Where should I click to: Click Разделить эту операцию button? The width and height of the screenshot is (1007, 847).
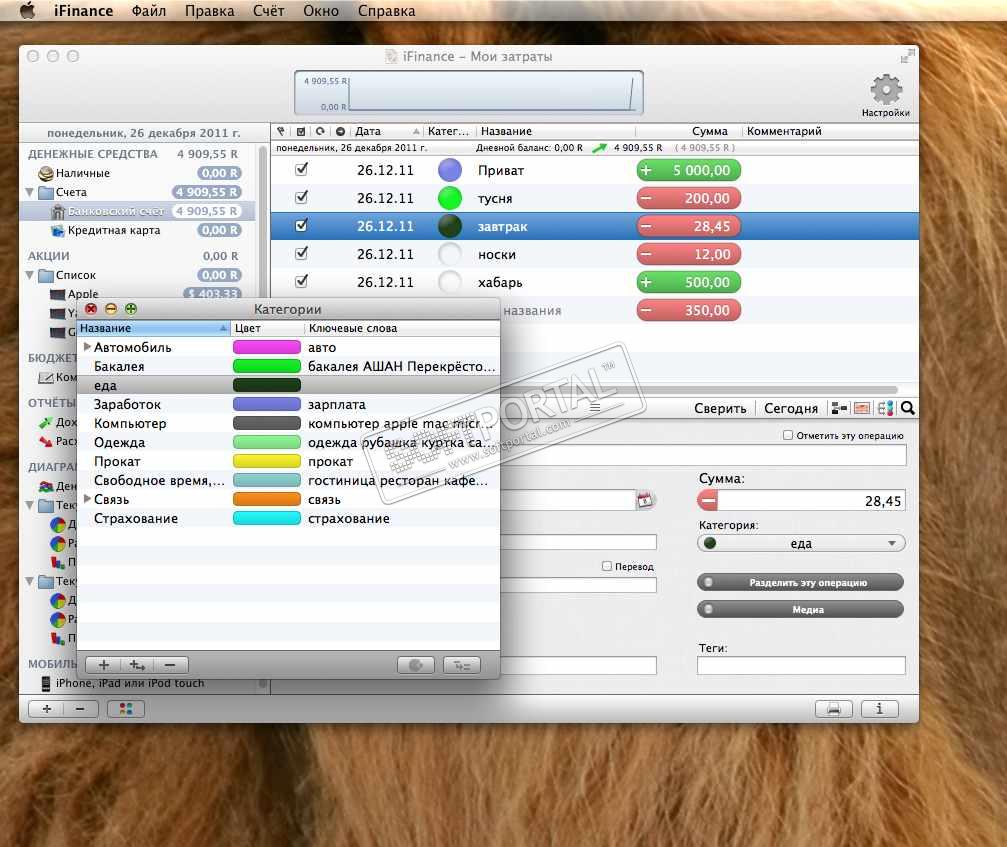(x=800, y=582)
